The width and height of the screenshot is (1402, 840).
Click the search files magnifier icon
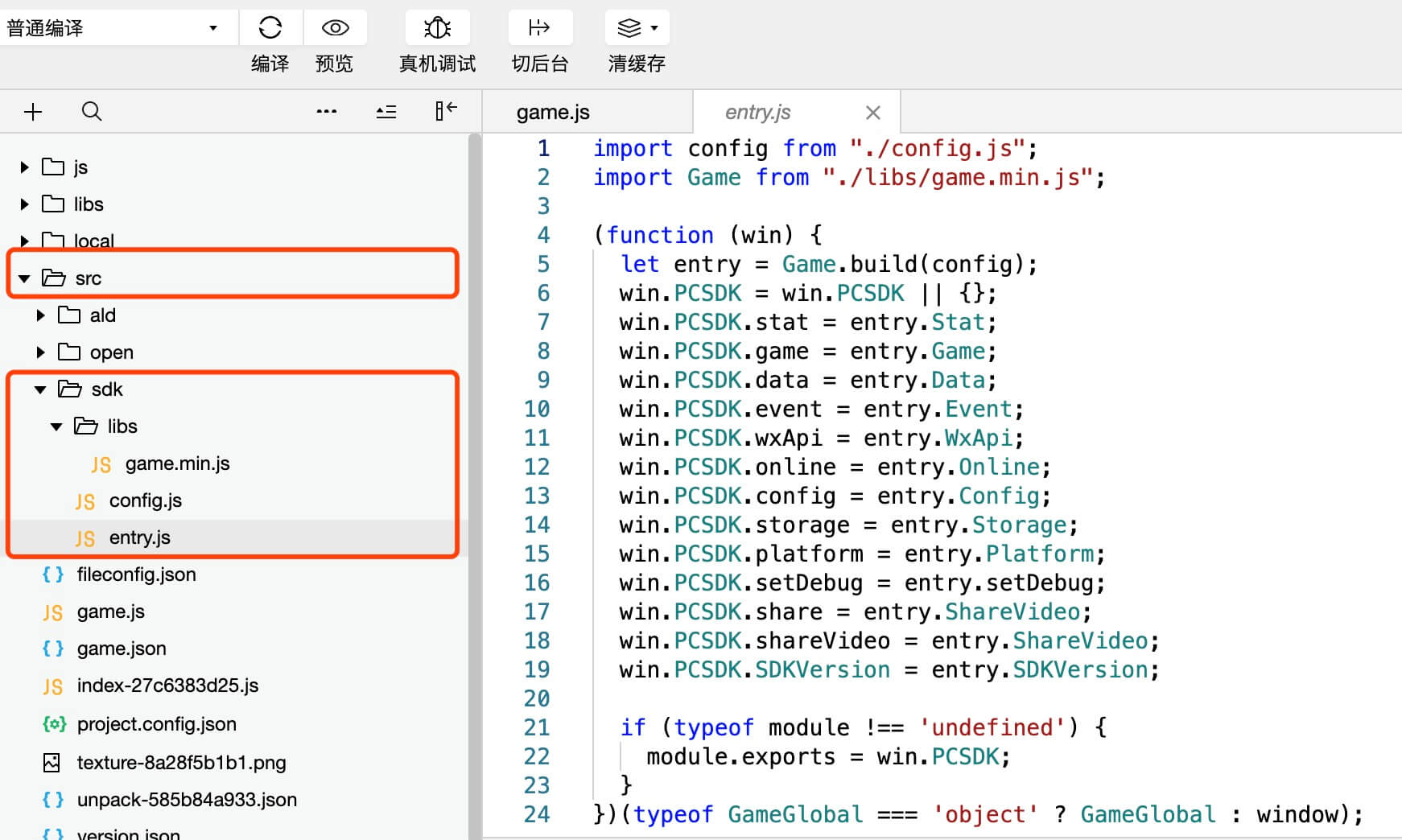92,112
